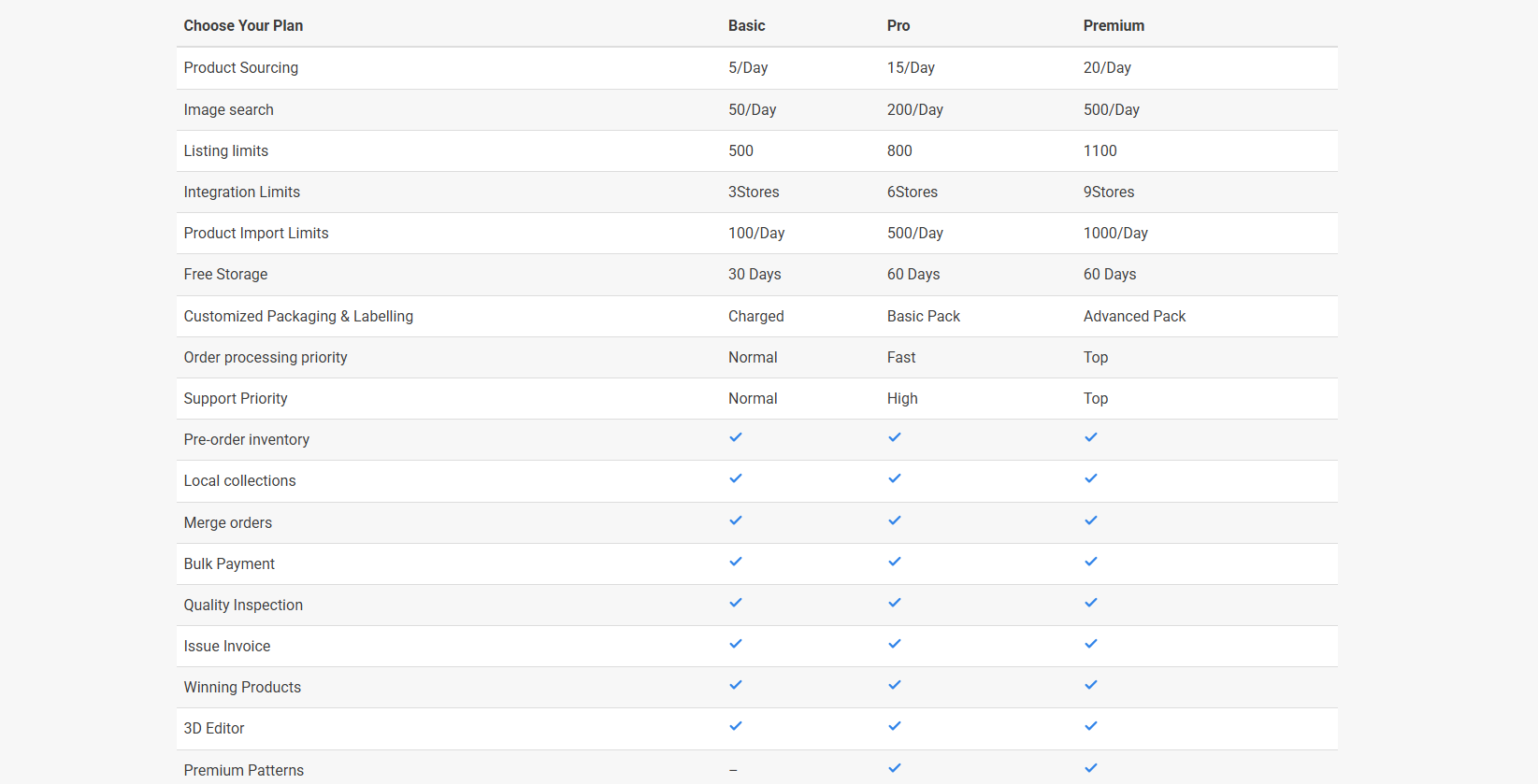Image resolution: width=1538 pixels, height=784 pixels.
Task: Click the Basic checkmark for Pre-order inventory
Action: pyautogui.click(x=736, y=437)
